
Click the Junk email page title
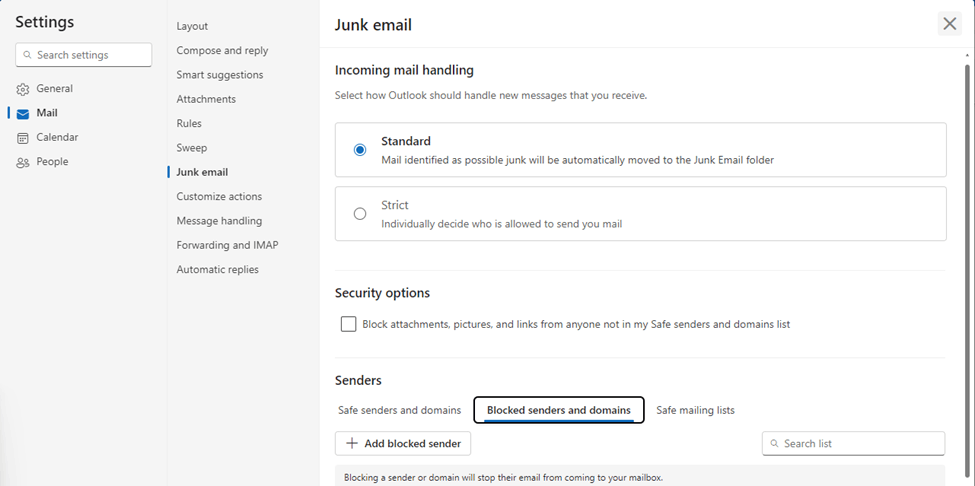373,25
